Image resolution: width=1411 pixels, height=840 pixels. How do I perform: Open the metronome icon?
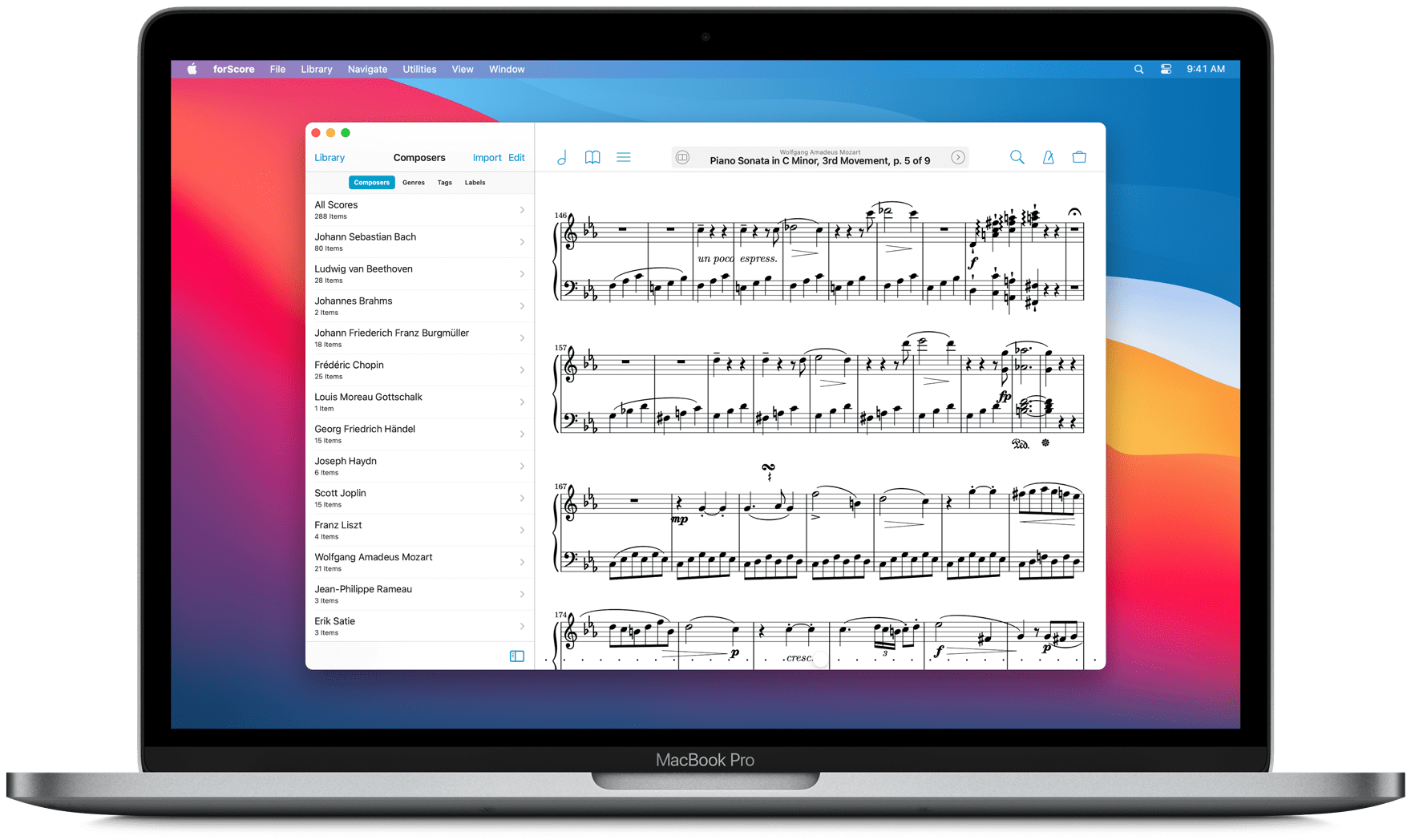[x=1048, y=157]
